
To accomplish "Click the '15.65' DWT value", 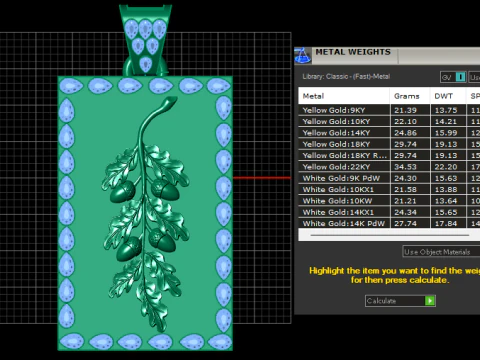I will click(446, 212).
